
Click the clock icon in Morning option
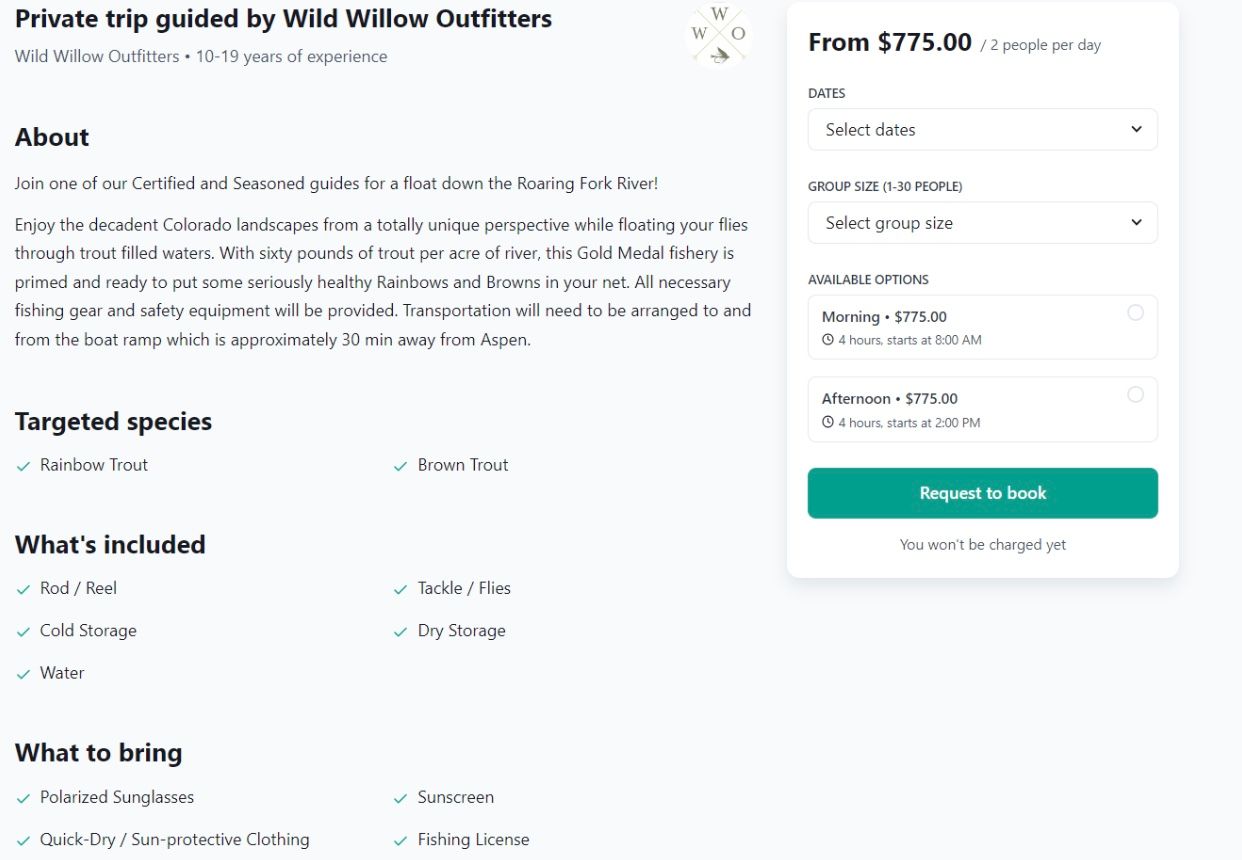click(x=828, y=340)
